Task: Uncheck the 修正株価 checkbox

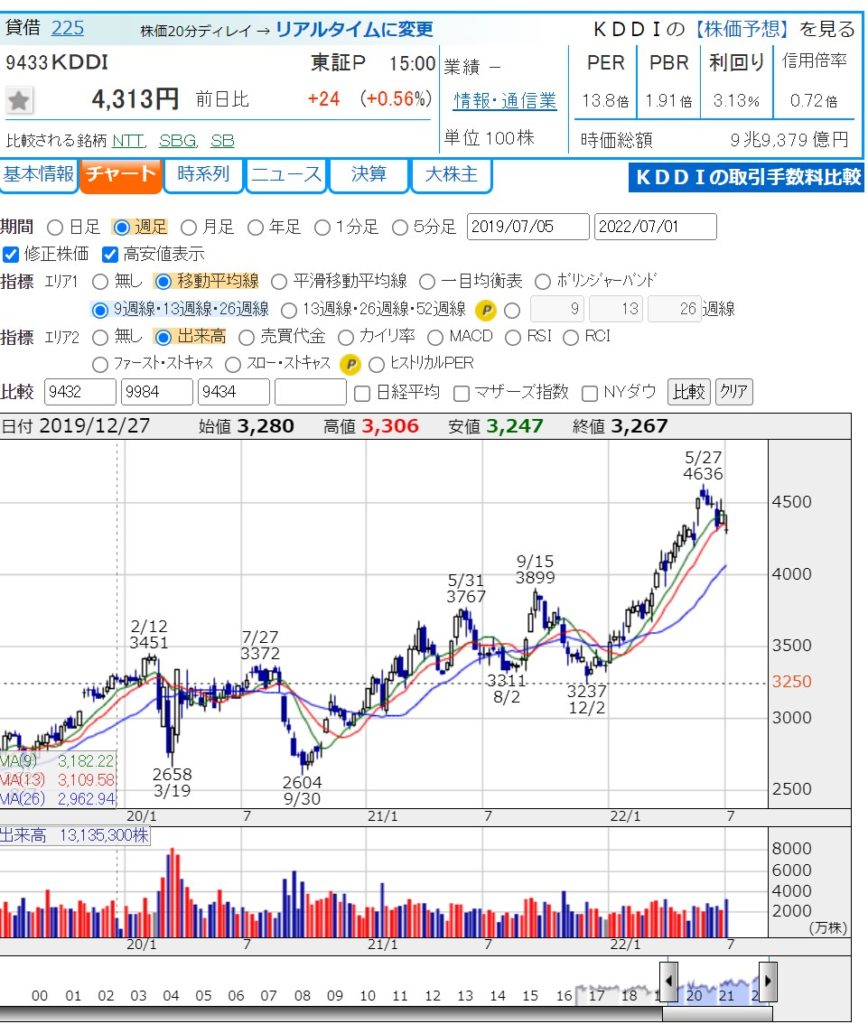Action: coord(10,254)
